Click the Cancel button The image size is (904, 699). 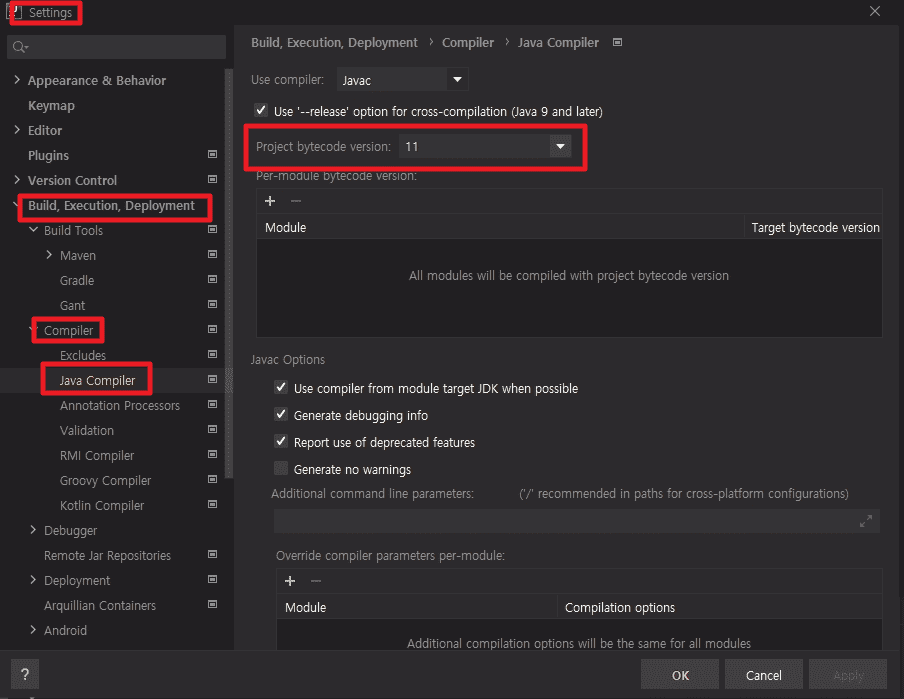click(764, 675)
